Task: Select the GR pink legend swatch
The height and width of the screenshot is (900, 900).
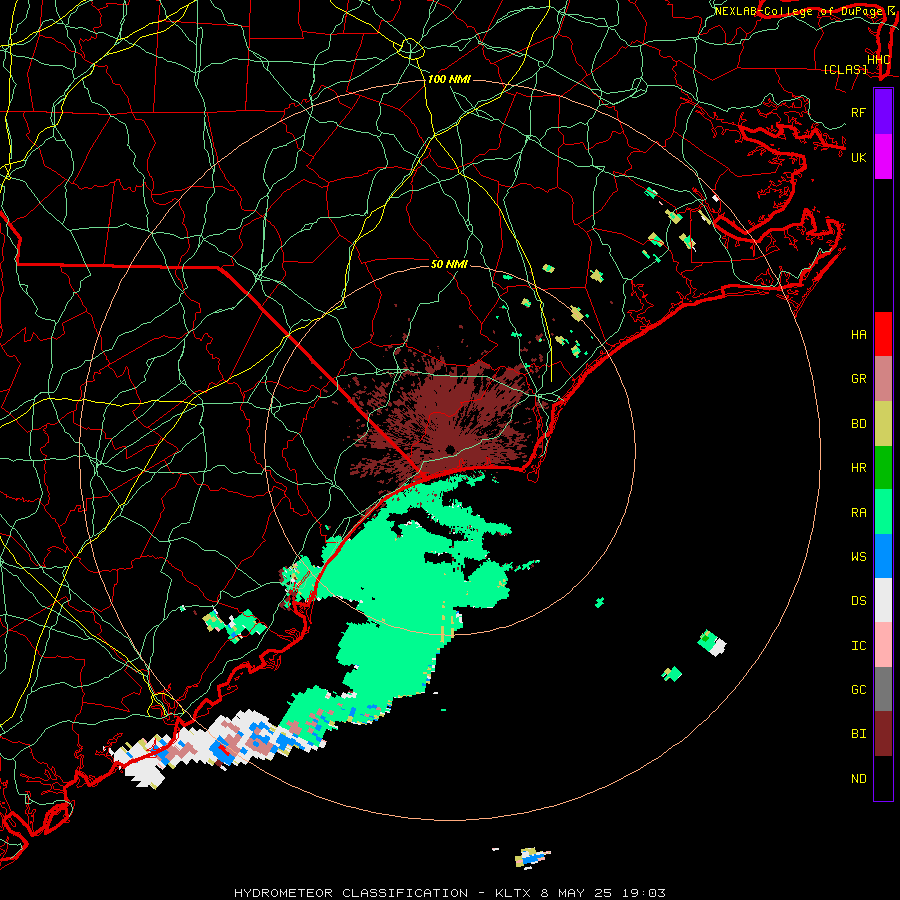Action: [883, 379]
